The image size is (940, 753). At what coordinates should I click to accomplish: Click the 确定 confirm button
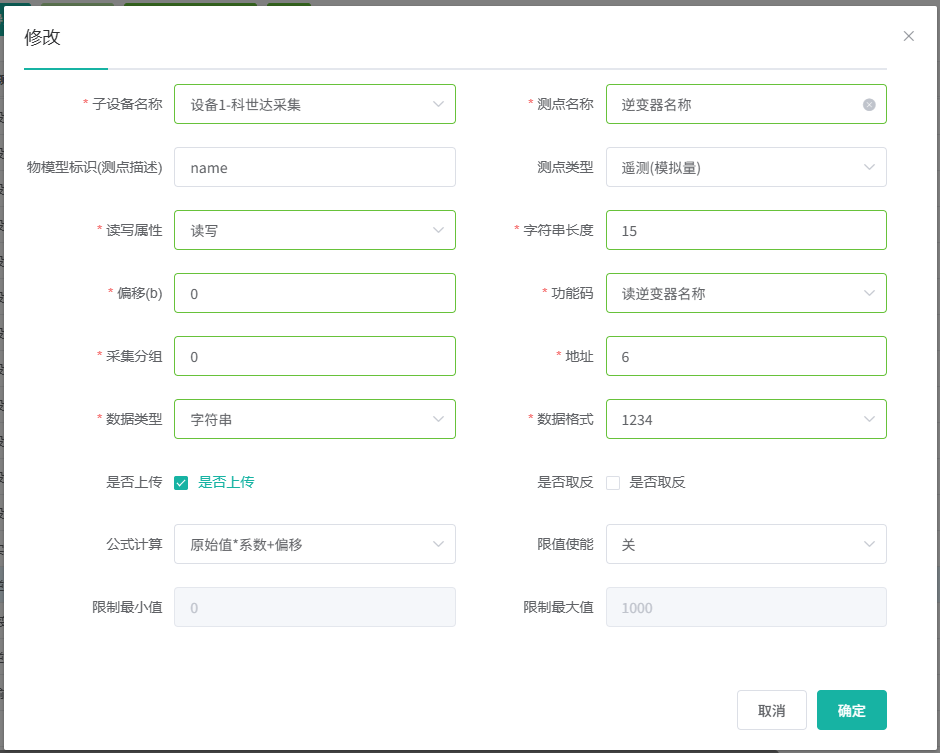[x=851, y=710]
